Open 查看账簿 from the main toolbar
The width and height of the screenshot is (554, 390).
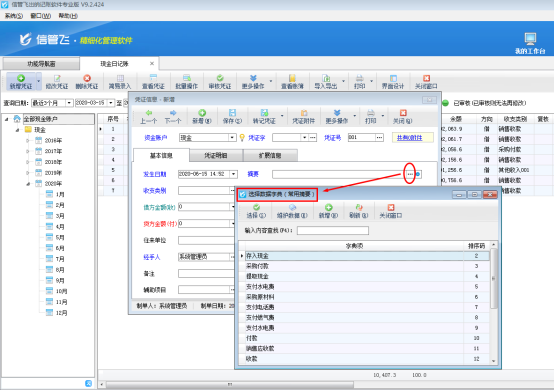point(292,82)
